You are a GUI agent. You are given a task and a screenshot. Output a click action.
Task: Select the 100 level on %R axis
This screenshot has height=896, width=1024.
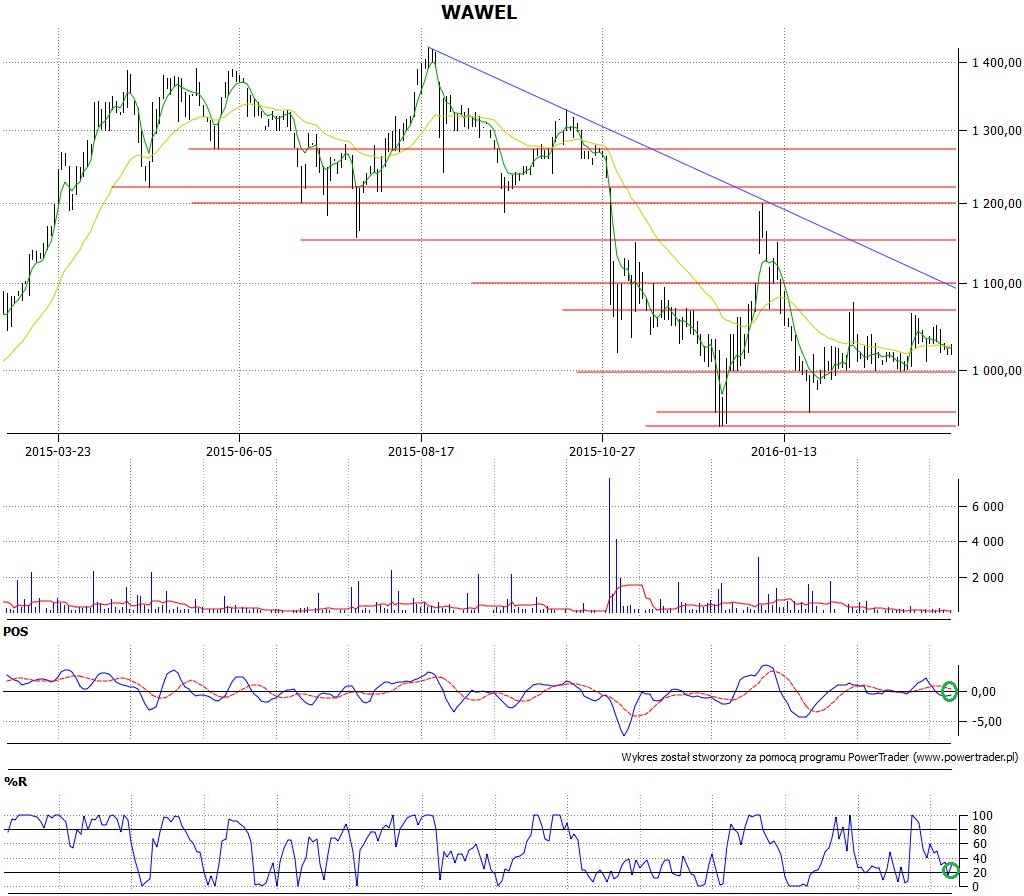coord(982,816)
